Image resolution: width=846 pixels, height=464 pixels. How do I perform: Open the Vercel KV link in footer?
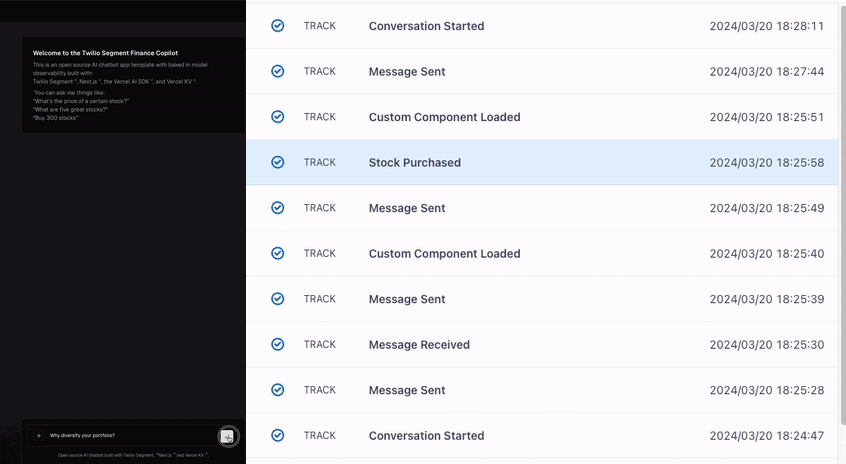click(x=191, y=454)
